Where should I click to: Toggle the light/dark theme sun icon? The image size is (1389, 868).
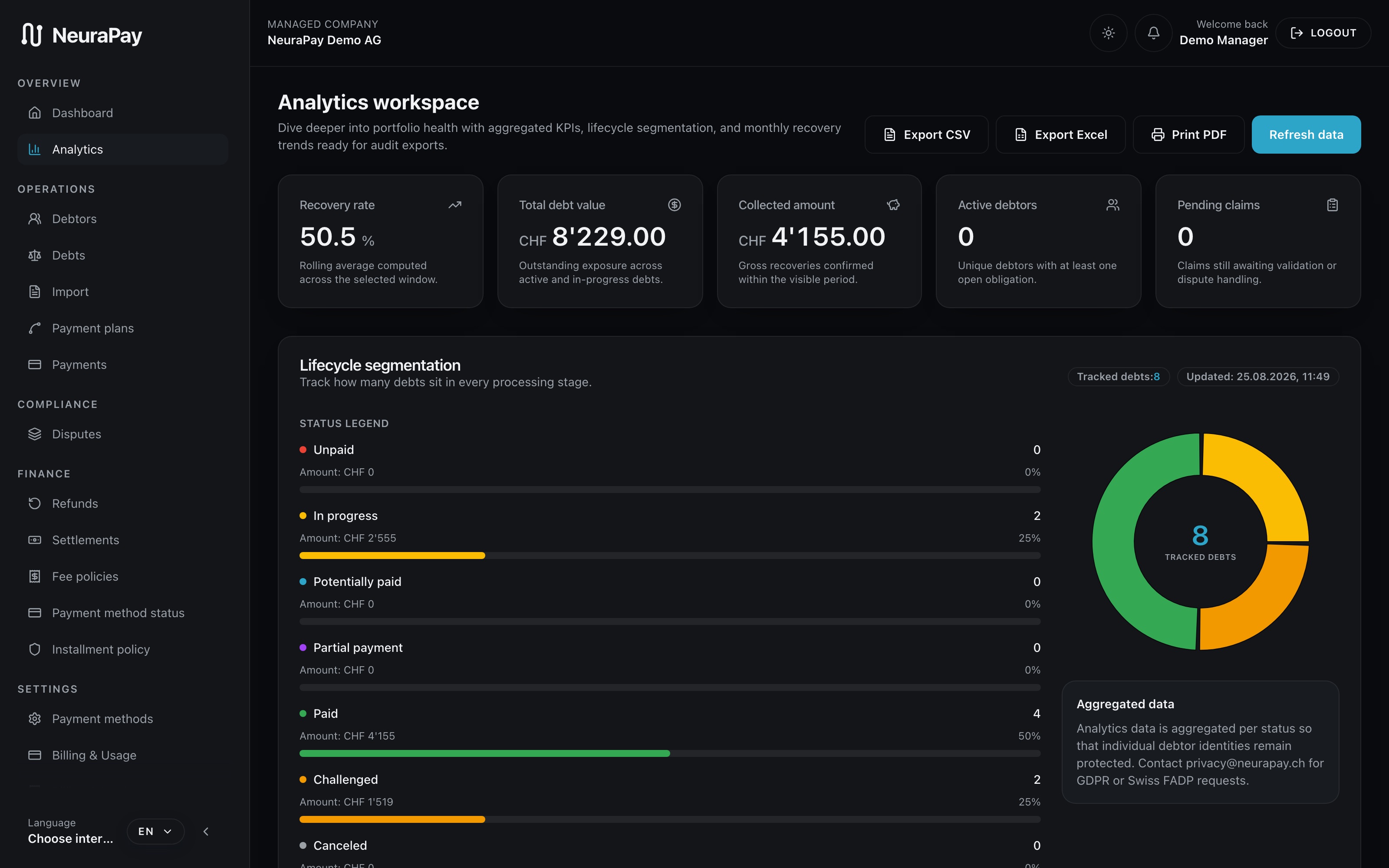click(x=1108, y=33)
